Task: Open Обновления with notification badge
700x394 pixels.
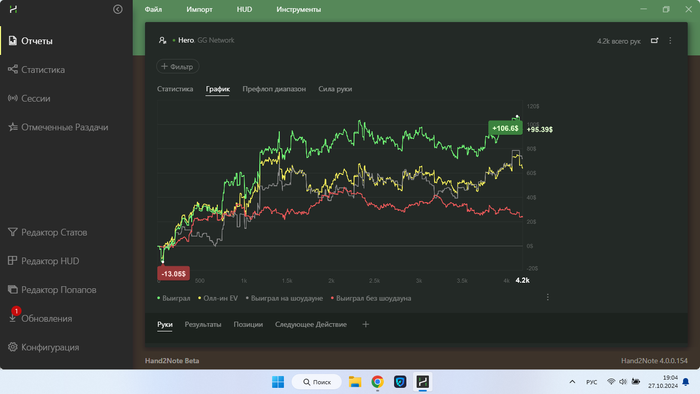Action: click(46, 319)
